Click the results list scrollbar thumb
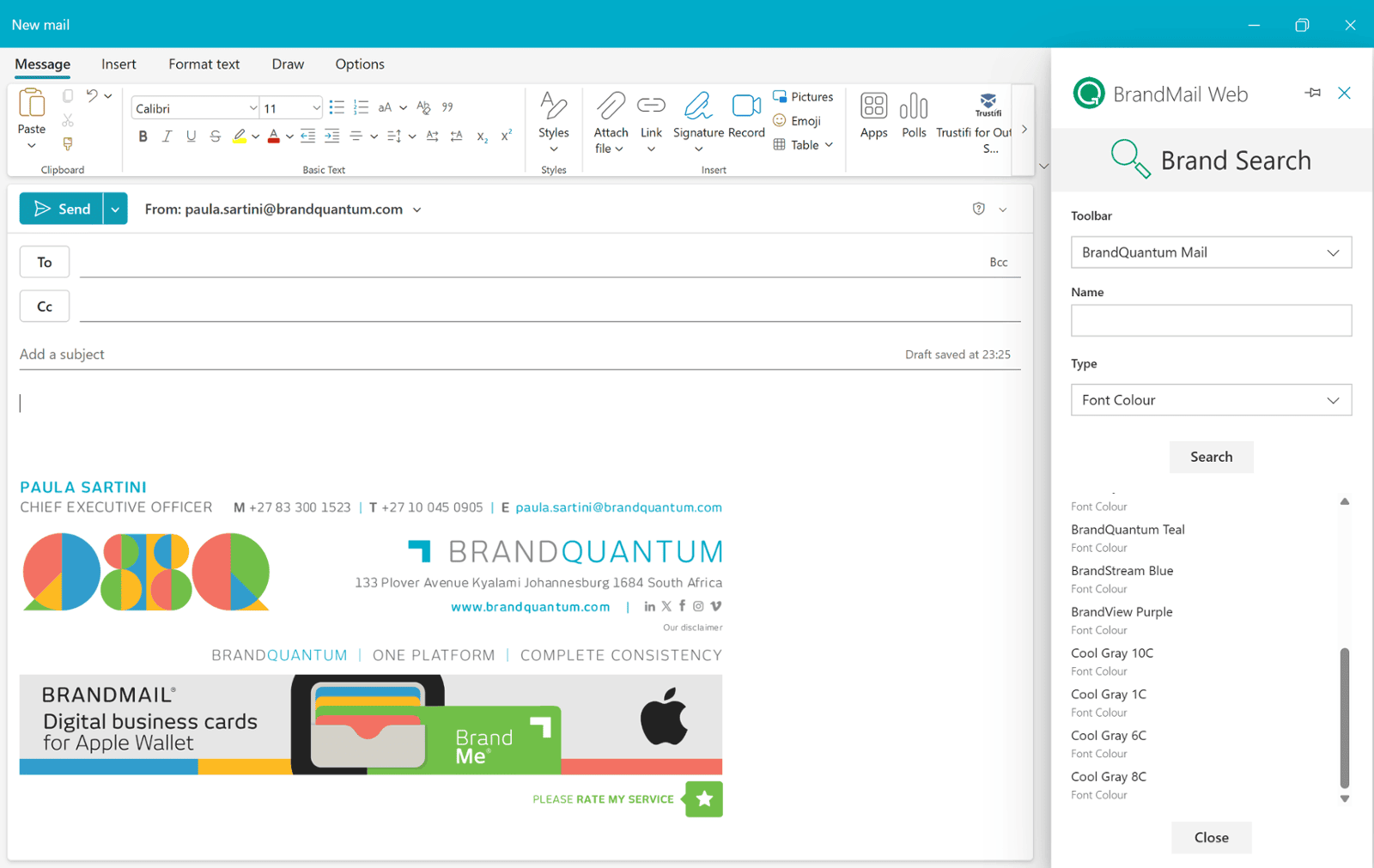The width and height of the screenshot is (1374, 868). (x=1344, y=718)
